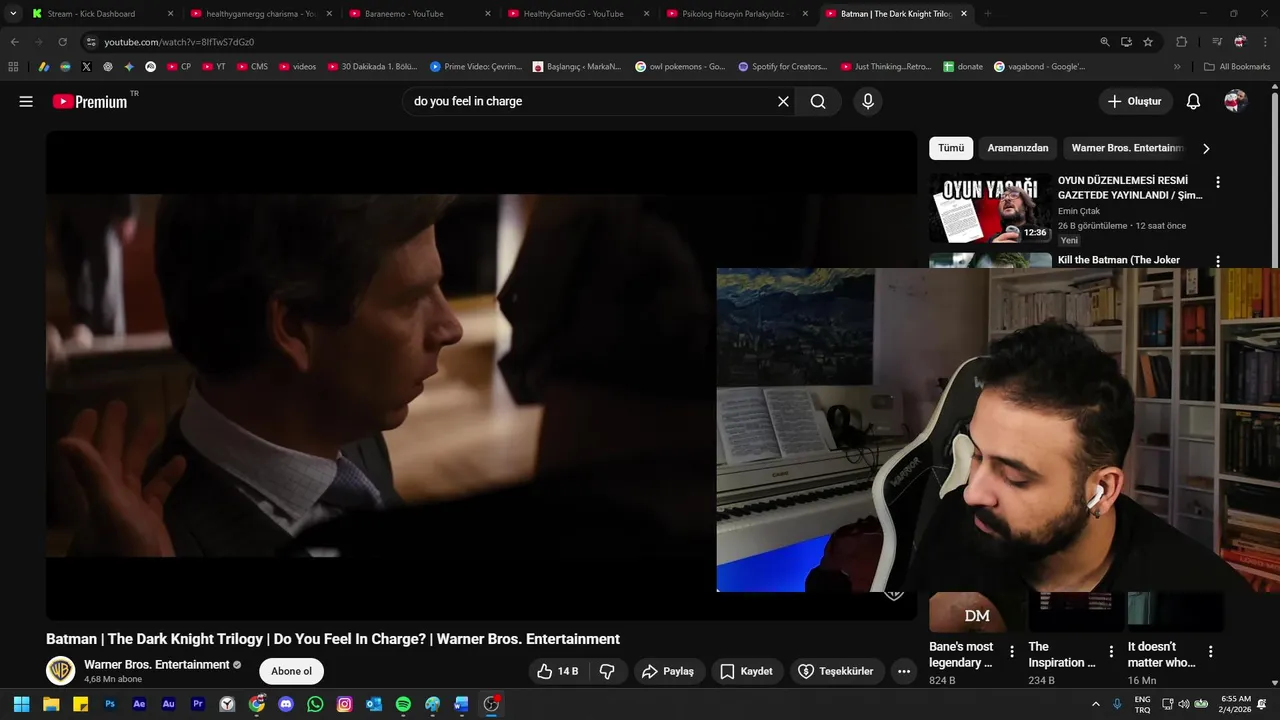Screen dimensions: 1280x720
Task: Open YouTube notifications bell
Action: 1193,101
